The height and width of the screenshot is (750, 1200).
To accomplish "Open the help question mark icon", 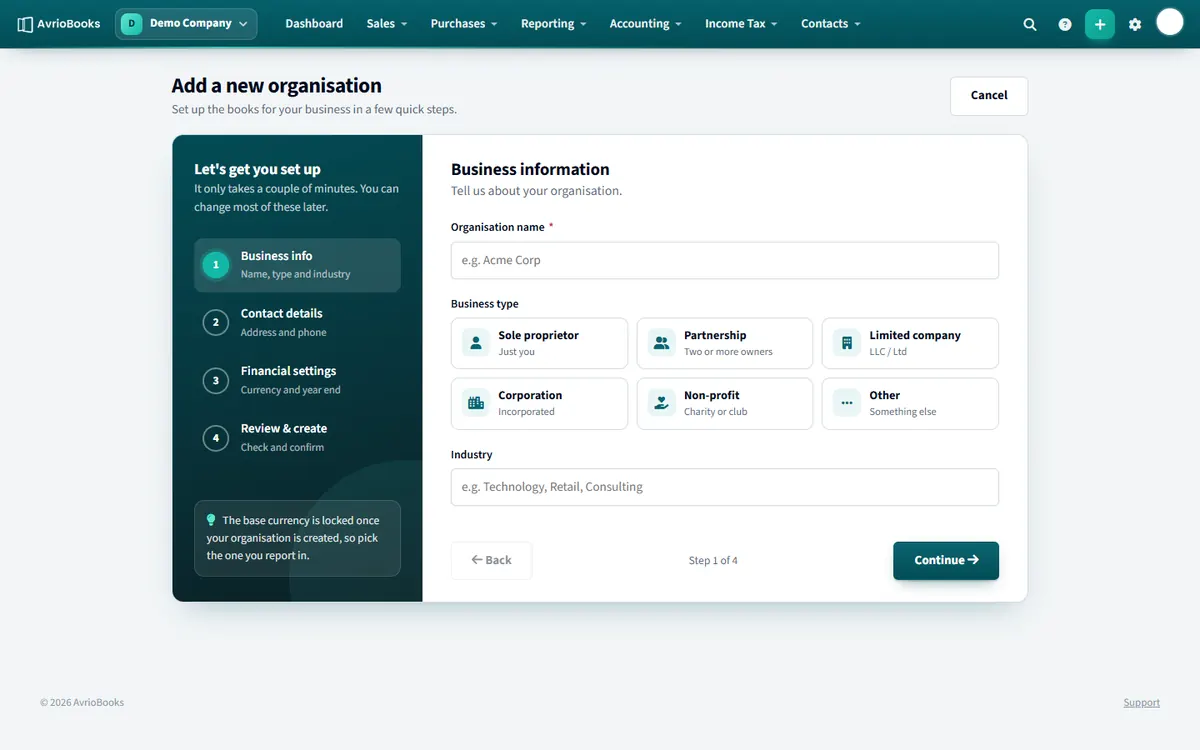I will click(x=1065, y=24).
